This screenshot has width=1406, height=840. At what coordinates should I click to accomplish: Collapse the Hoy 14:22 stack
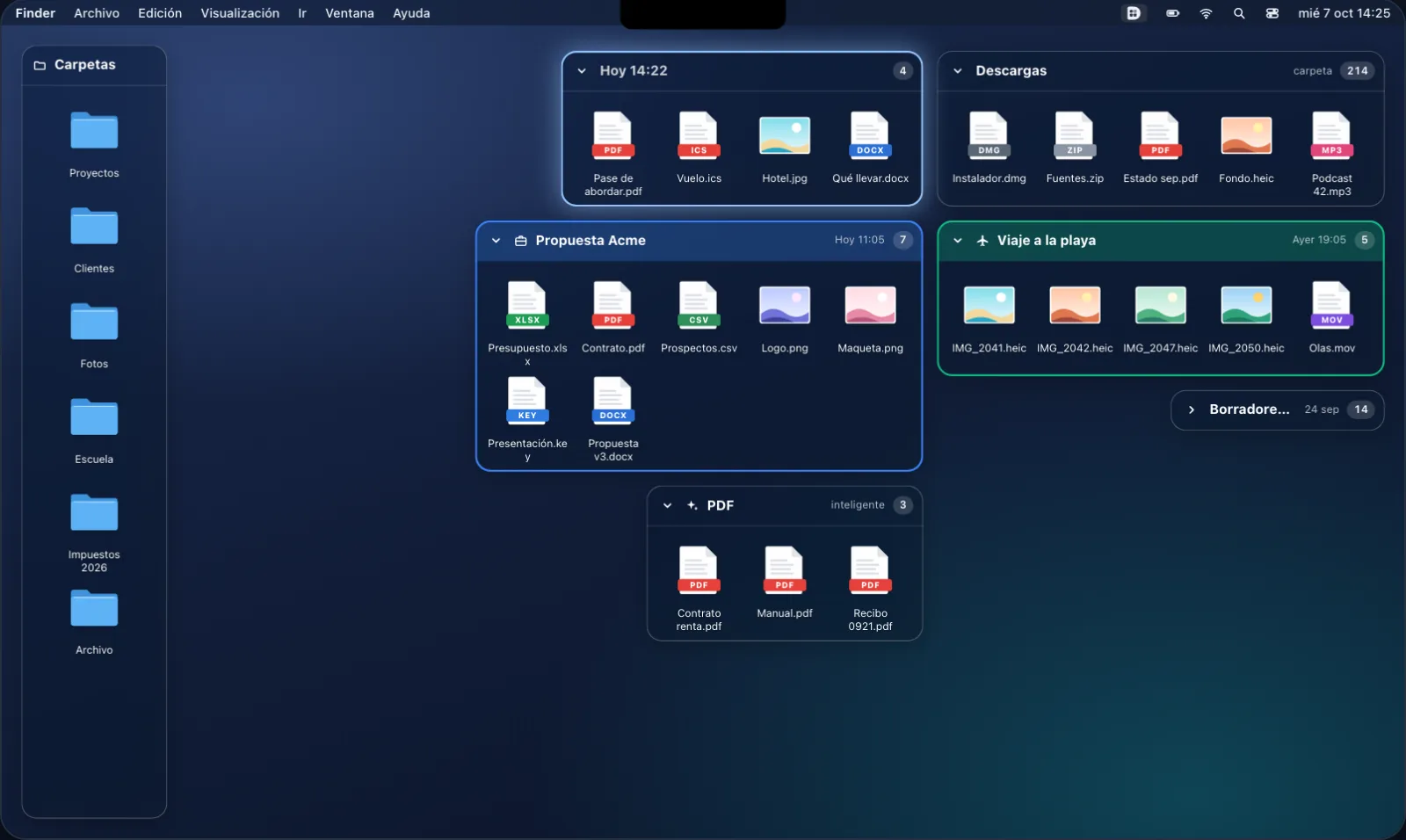coord(582,71)
